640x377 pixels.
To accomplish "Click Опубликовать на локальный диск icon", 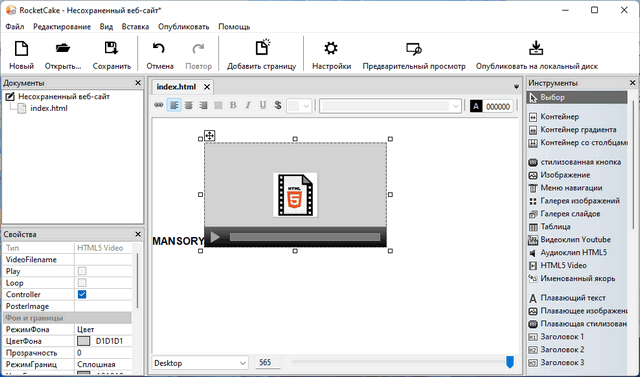I will pos(536,48).
